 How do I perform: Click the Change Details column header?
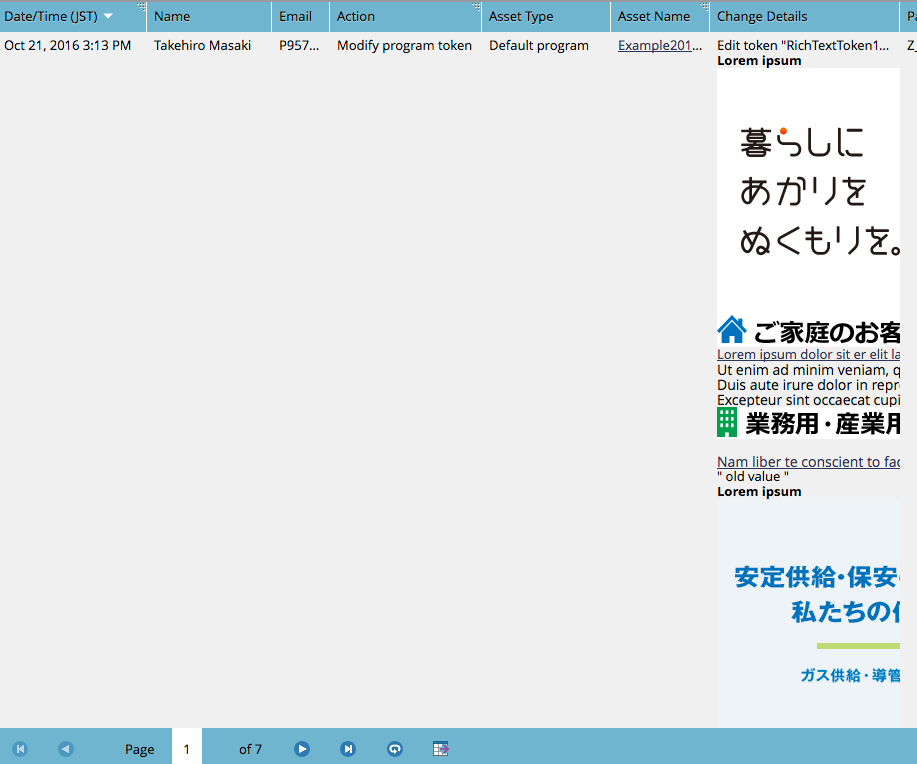762,16
